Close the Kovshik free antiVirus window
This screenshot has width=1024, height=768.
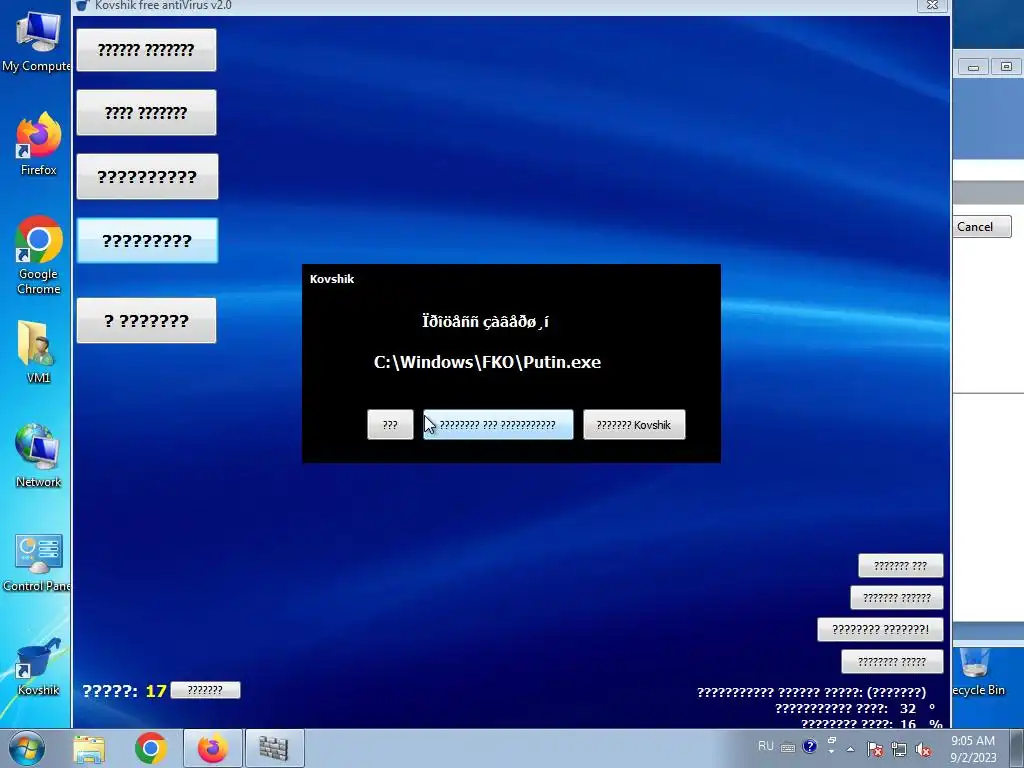click(933, 5)
